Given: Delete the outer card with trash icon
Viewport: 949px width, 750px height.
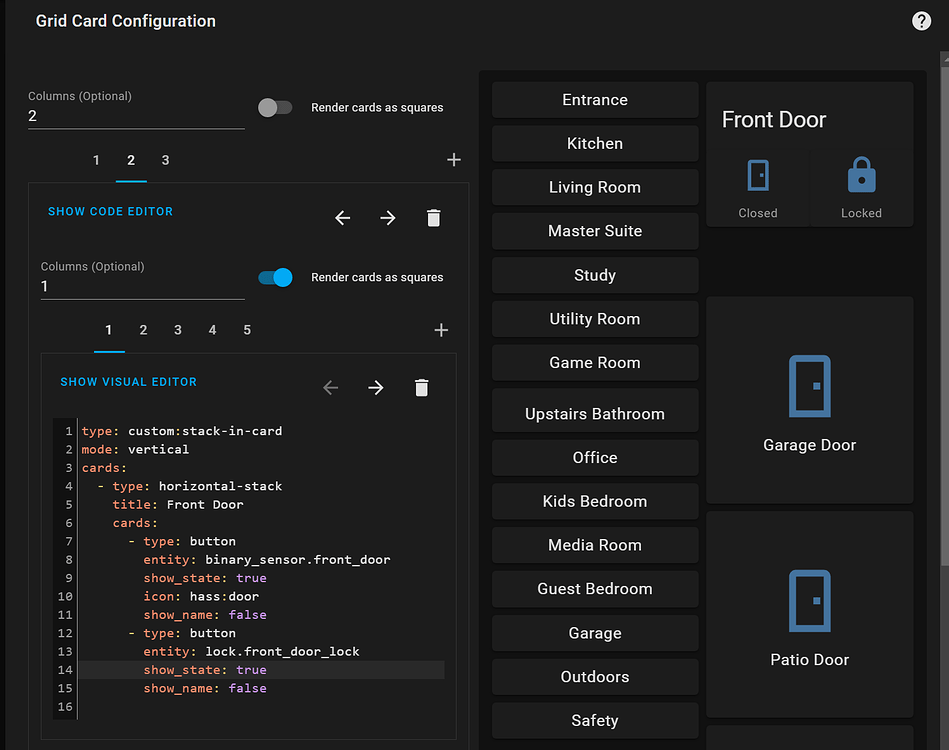Looking at the screenshot, I should point(433,218).
